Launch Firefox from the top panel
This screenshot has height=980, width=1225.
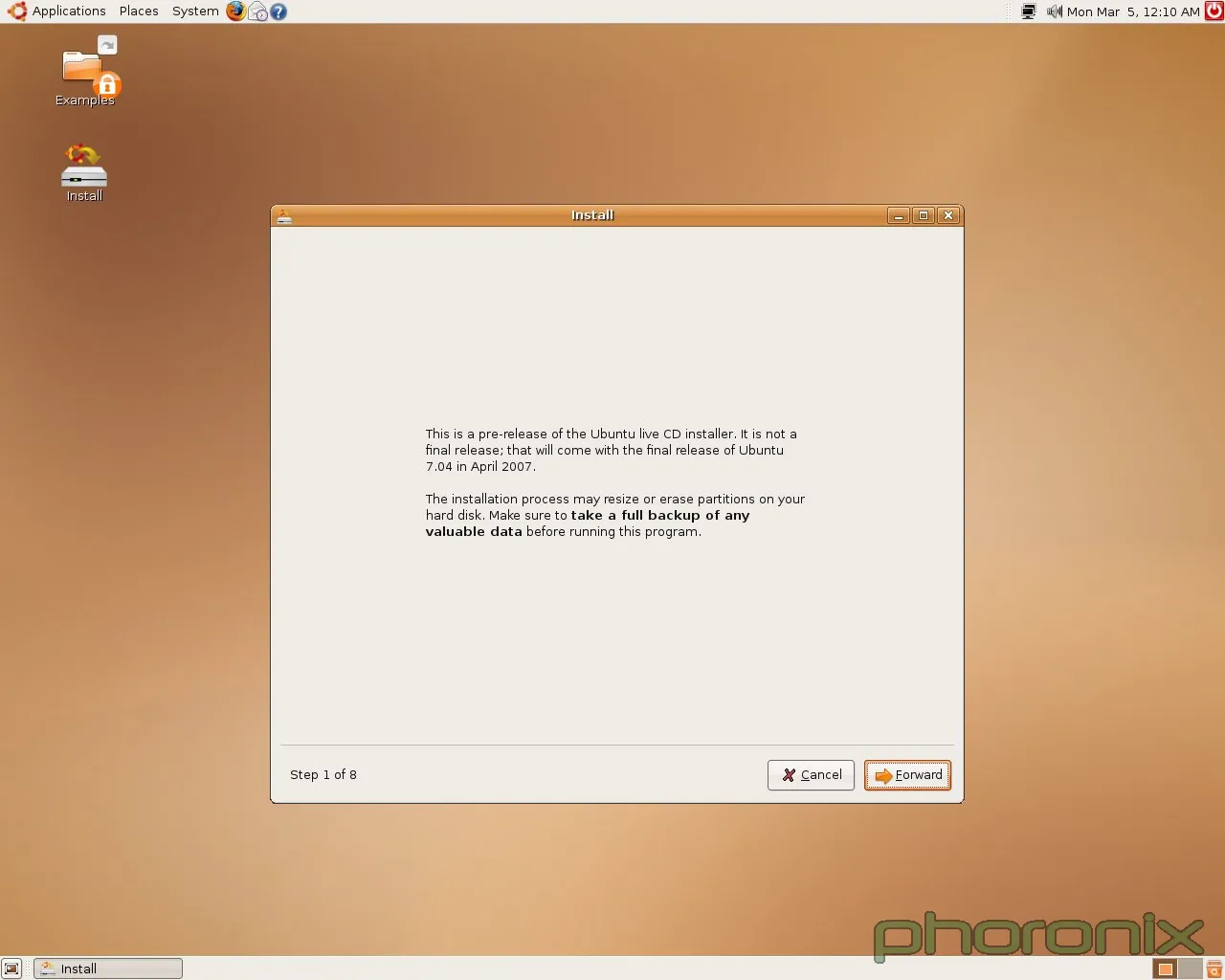click(235, 11)
